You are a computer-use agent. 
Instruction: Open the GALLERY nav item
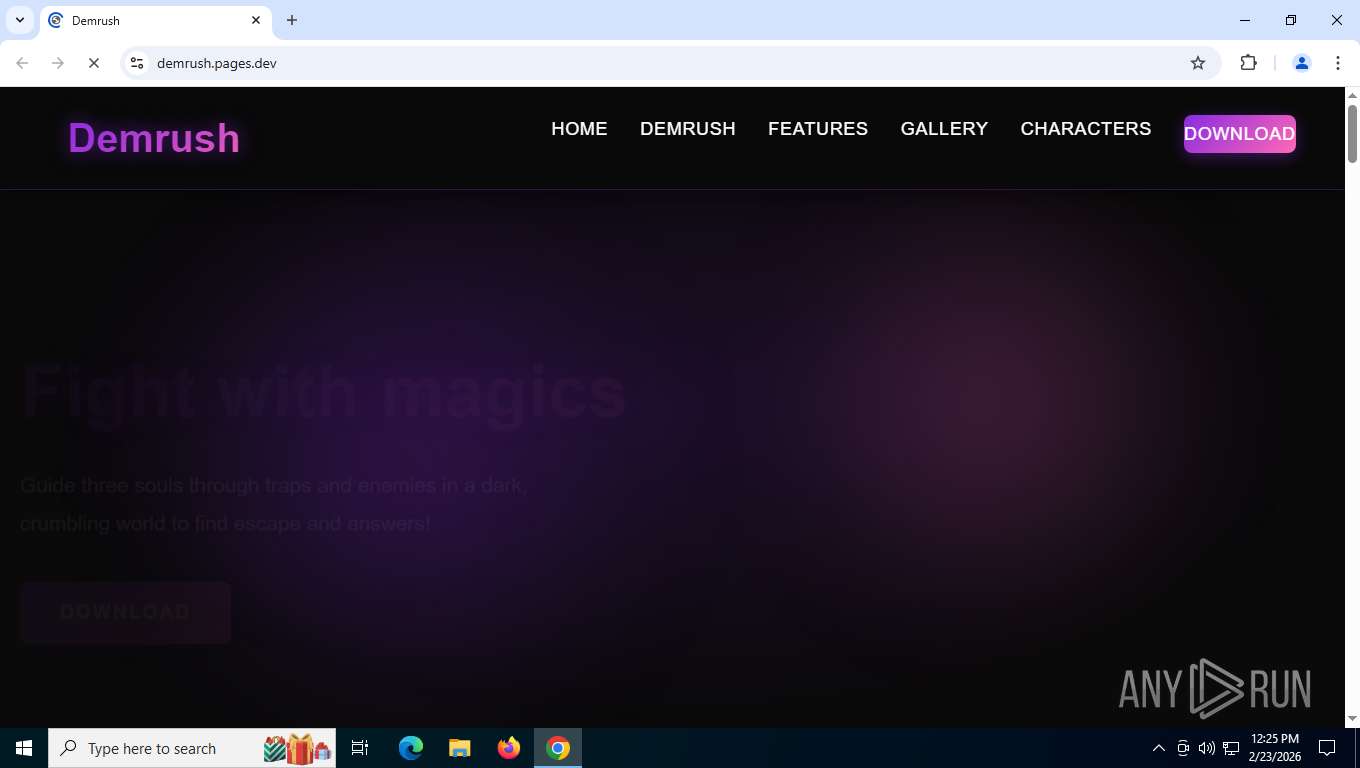[x=944, y=129]
